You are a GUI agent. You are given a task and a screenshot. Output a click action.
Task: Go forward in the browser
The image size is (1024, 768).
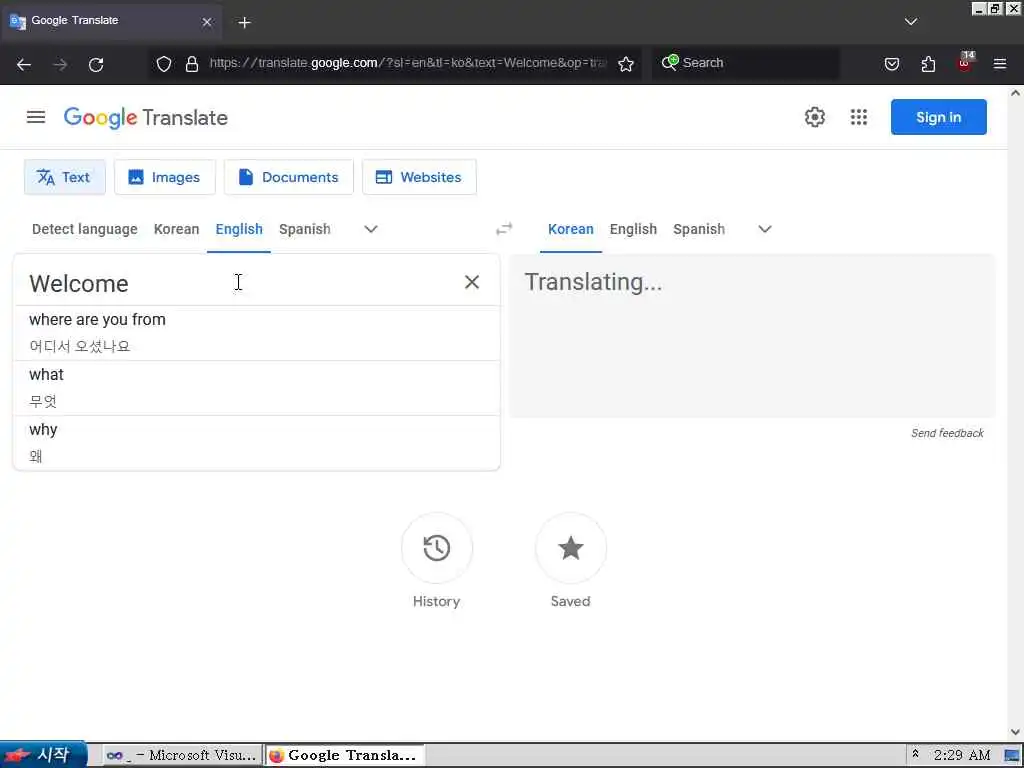[x=60, y=64]
